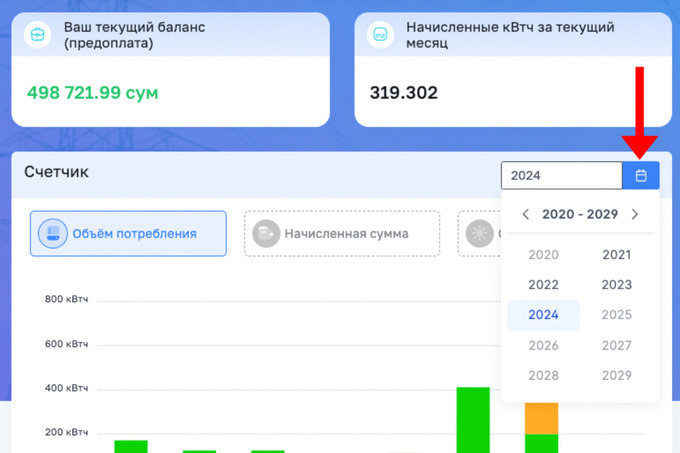Select year 2023 in picker
Screen dimensions: 680x453
616,285
